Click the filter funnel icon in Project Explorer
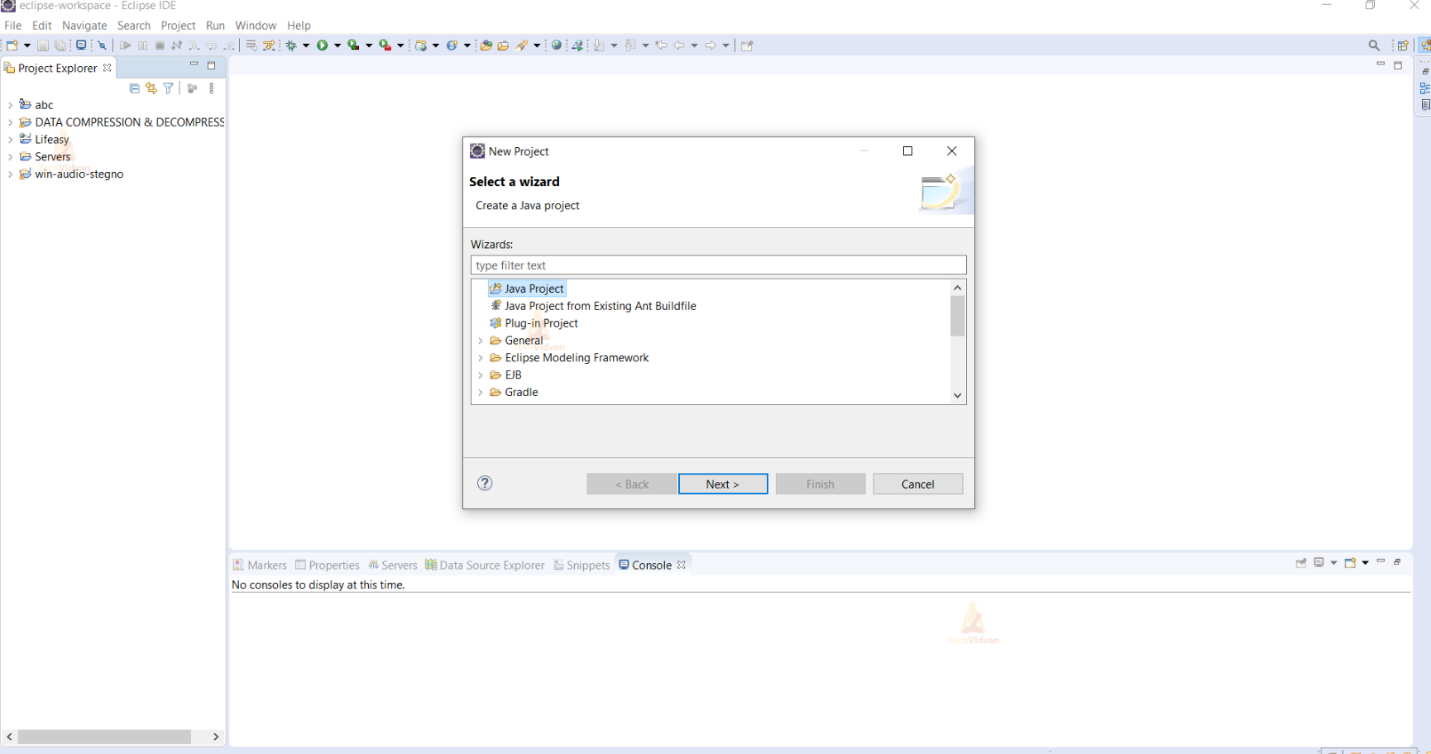Image resolution: width=1431 pixels, height=754 pixels. (x=168, y=88)
